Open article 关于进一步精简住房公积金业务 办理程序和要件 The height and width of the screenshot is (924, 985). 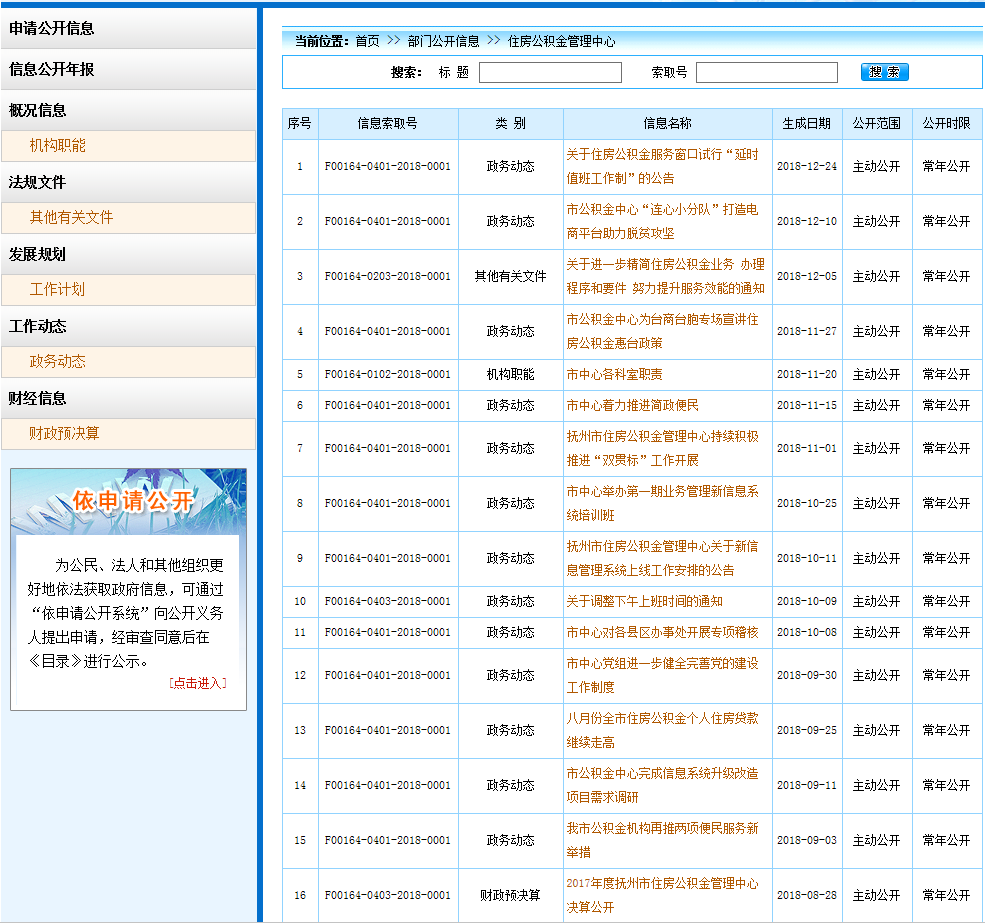tap(665, 276)
